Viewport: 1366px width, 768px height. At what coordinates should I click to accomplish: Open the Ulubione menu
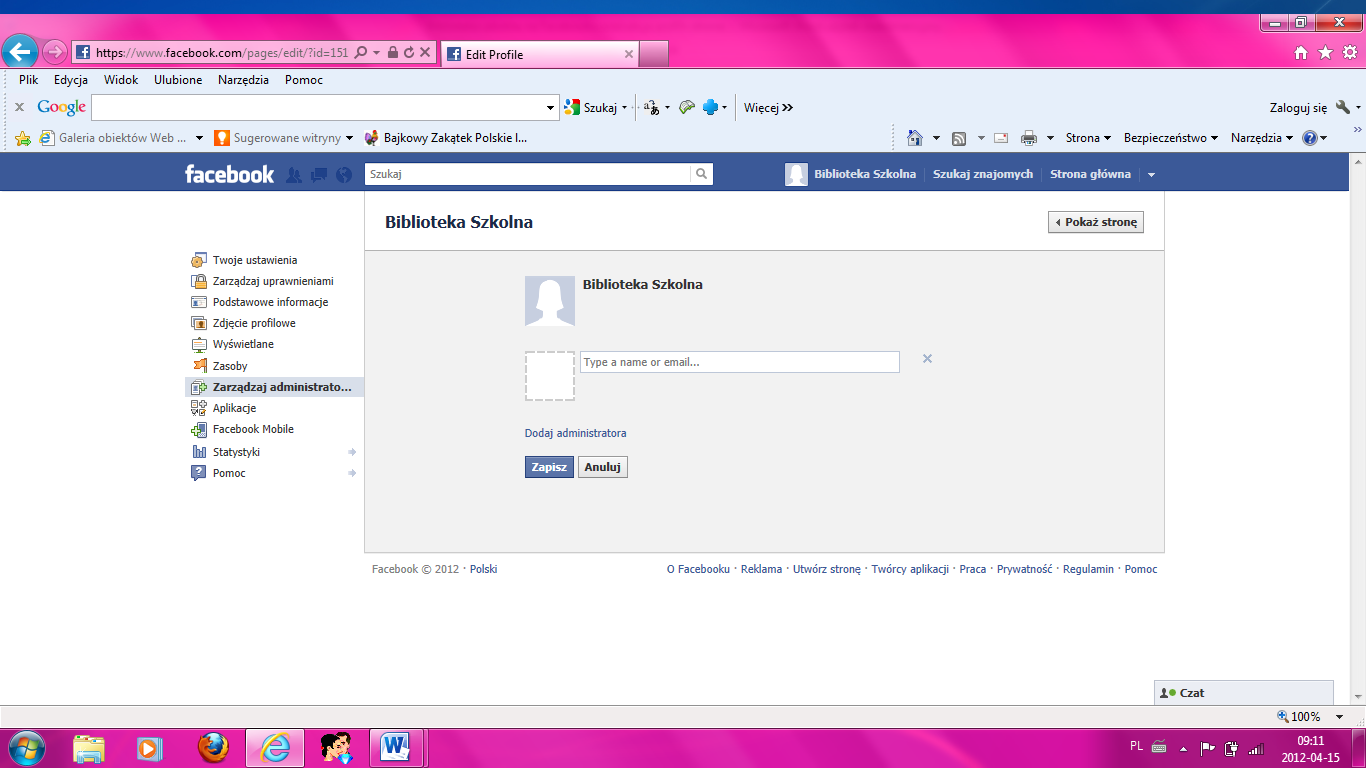point(178,80)
